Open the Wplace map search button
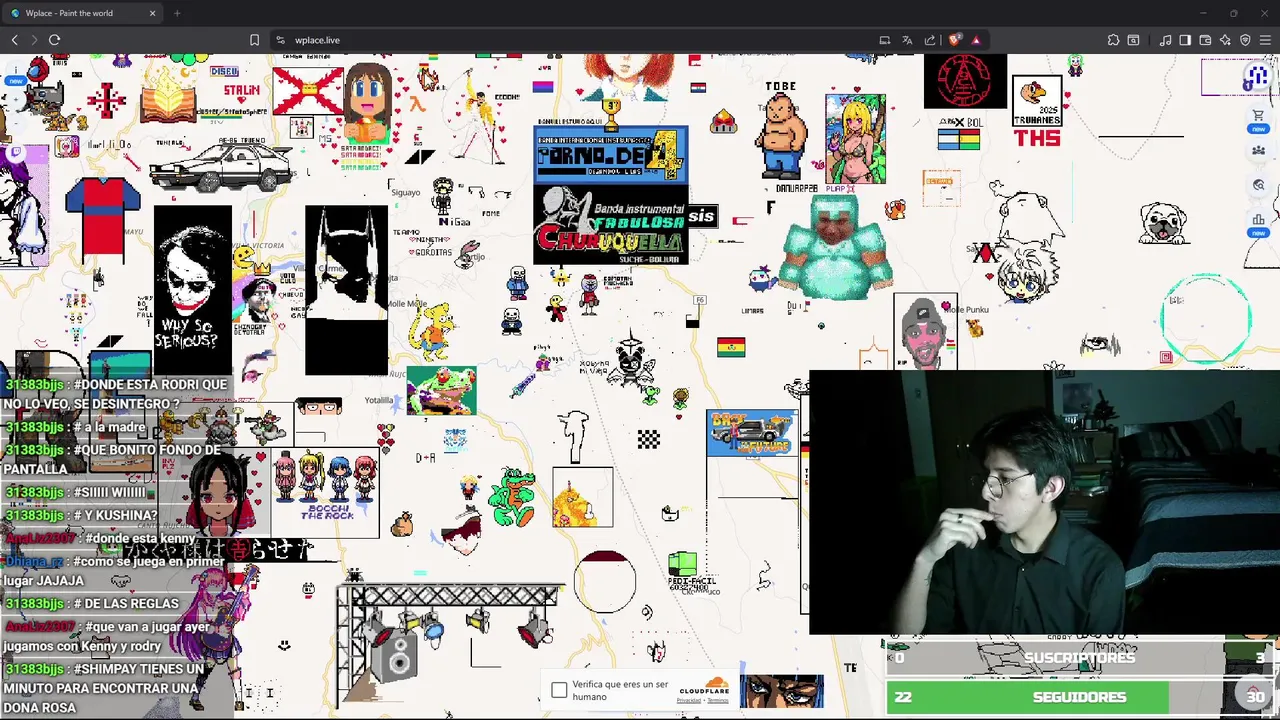This screenshot has width=1280, height=720. (x=1258, y=185)
